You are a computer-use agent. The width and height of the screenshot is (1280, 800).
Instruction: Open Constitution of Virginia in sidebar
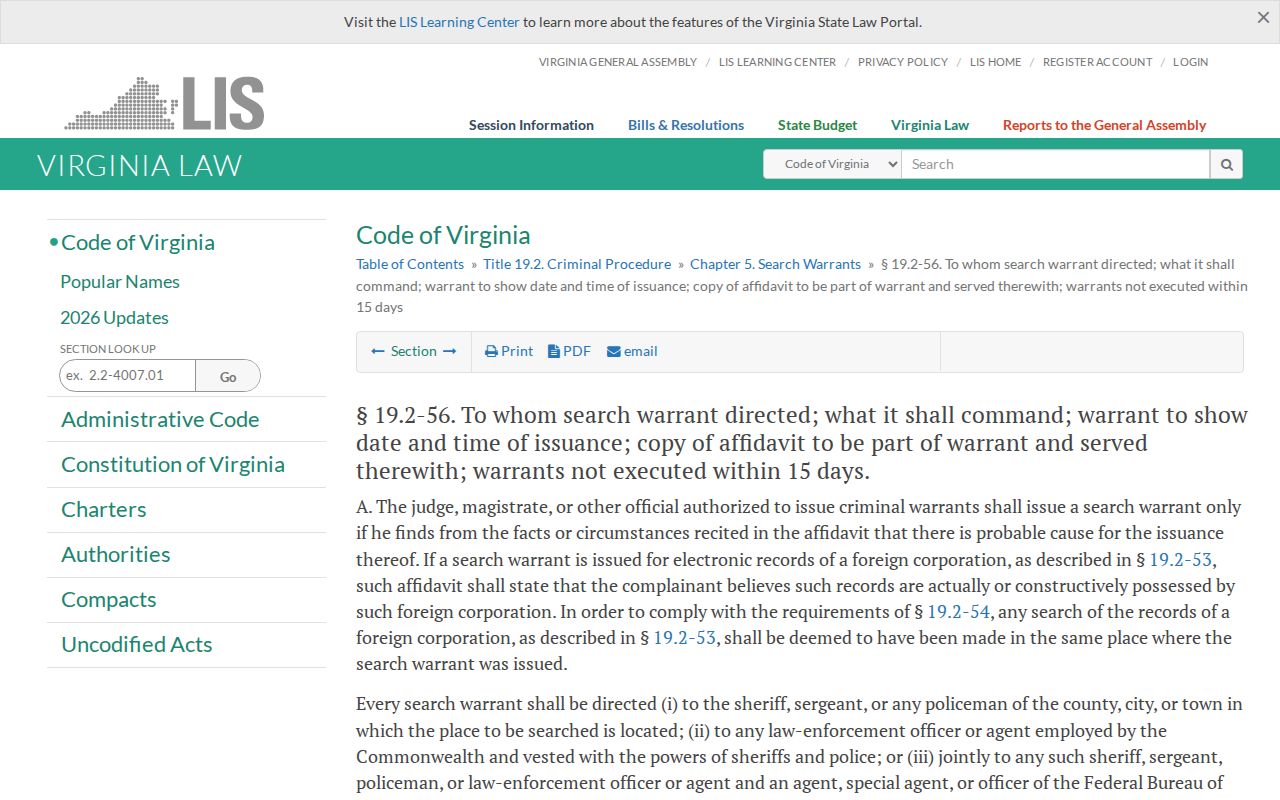click(x=173, y=464)
